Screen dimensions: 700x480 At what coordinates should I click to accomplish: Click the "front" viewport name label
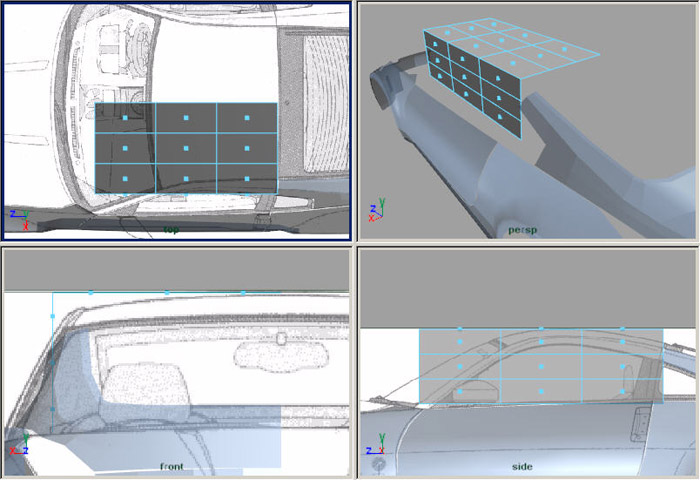point(173,466)
